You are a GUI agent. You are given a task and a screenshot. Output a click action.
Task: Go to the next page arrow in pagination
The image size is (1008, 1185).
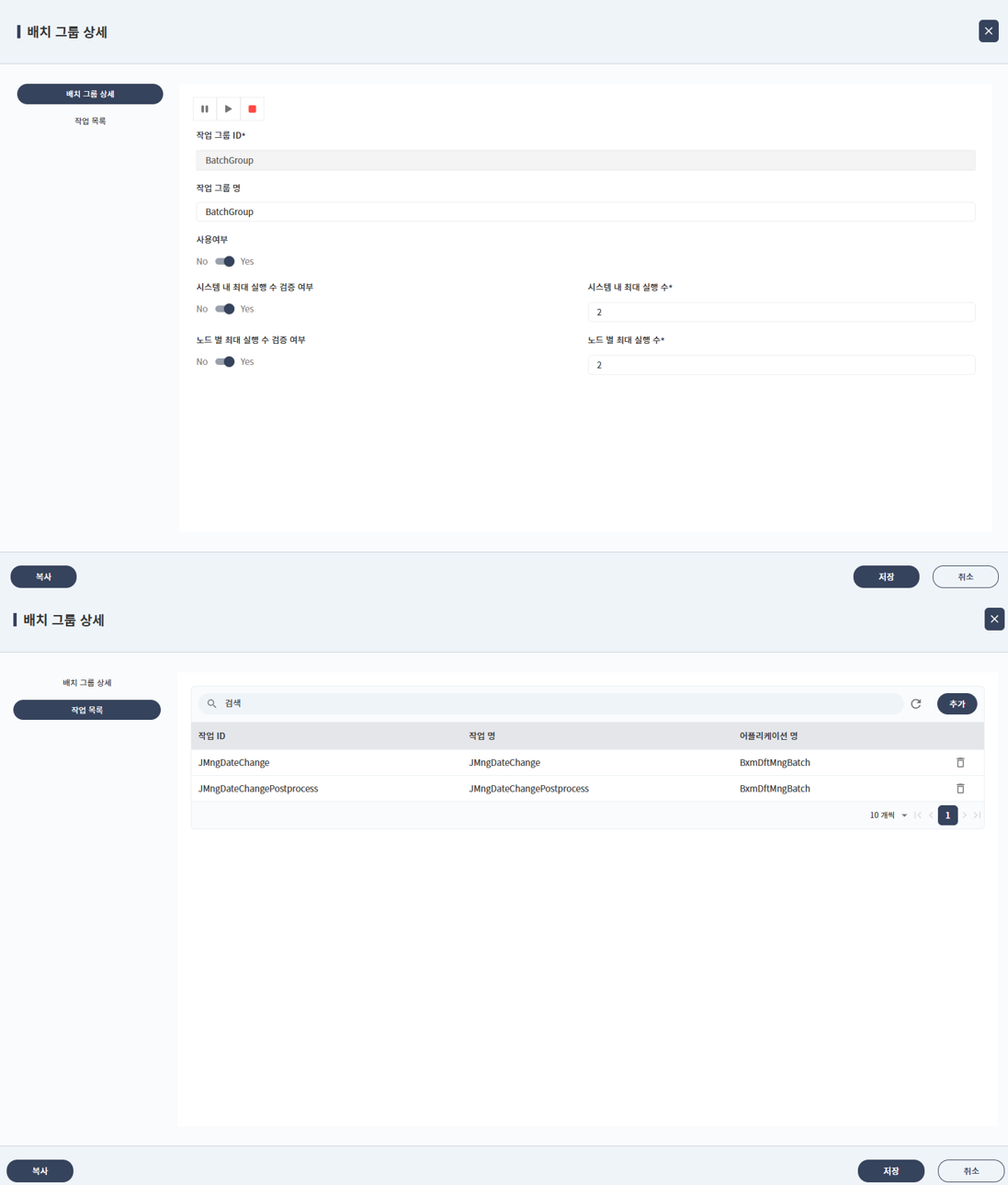pyautogui.click(x=965, y=815)
